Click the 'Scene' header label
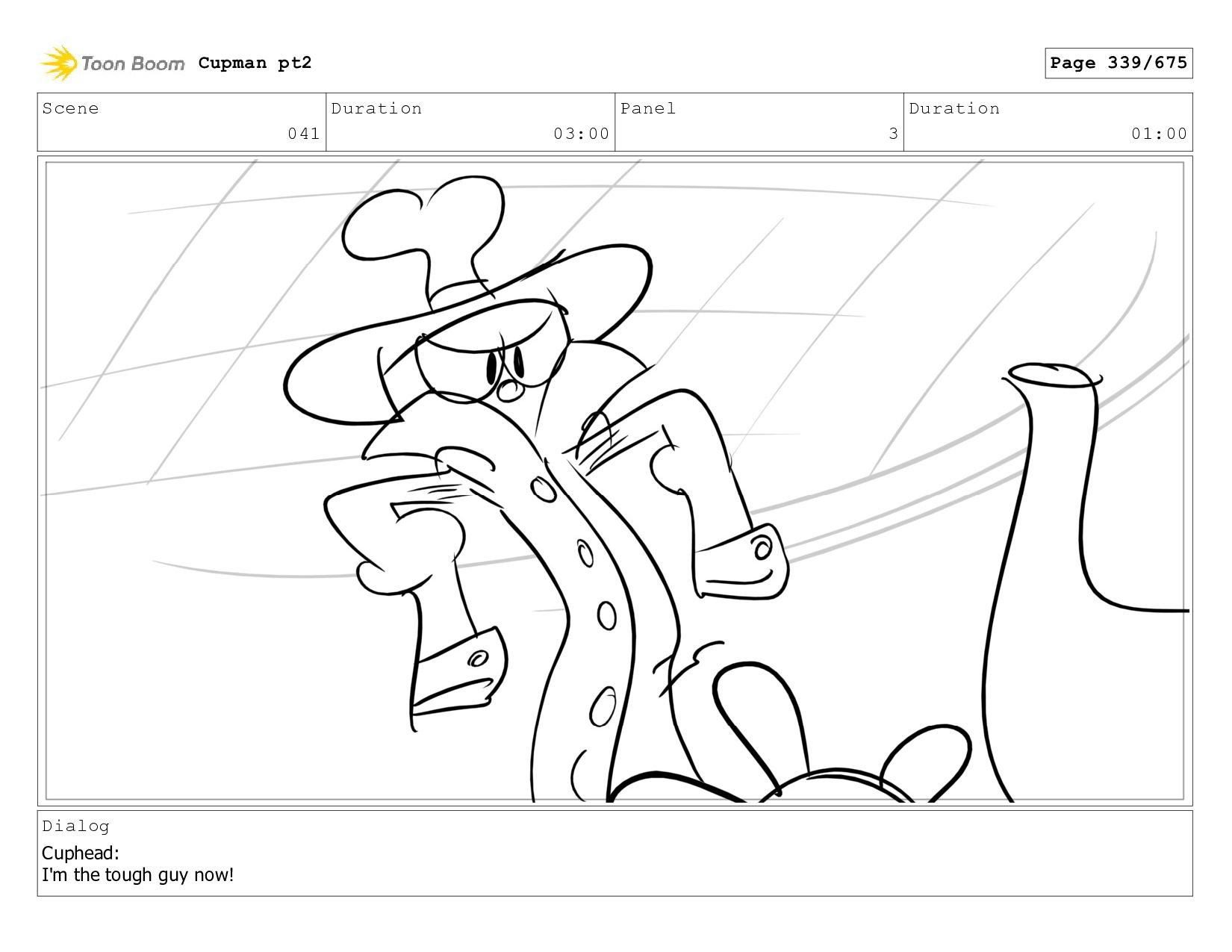The height and width of the screenshot is (952, 1232). [70, 108]
